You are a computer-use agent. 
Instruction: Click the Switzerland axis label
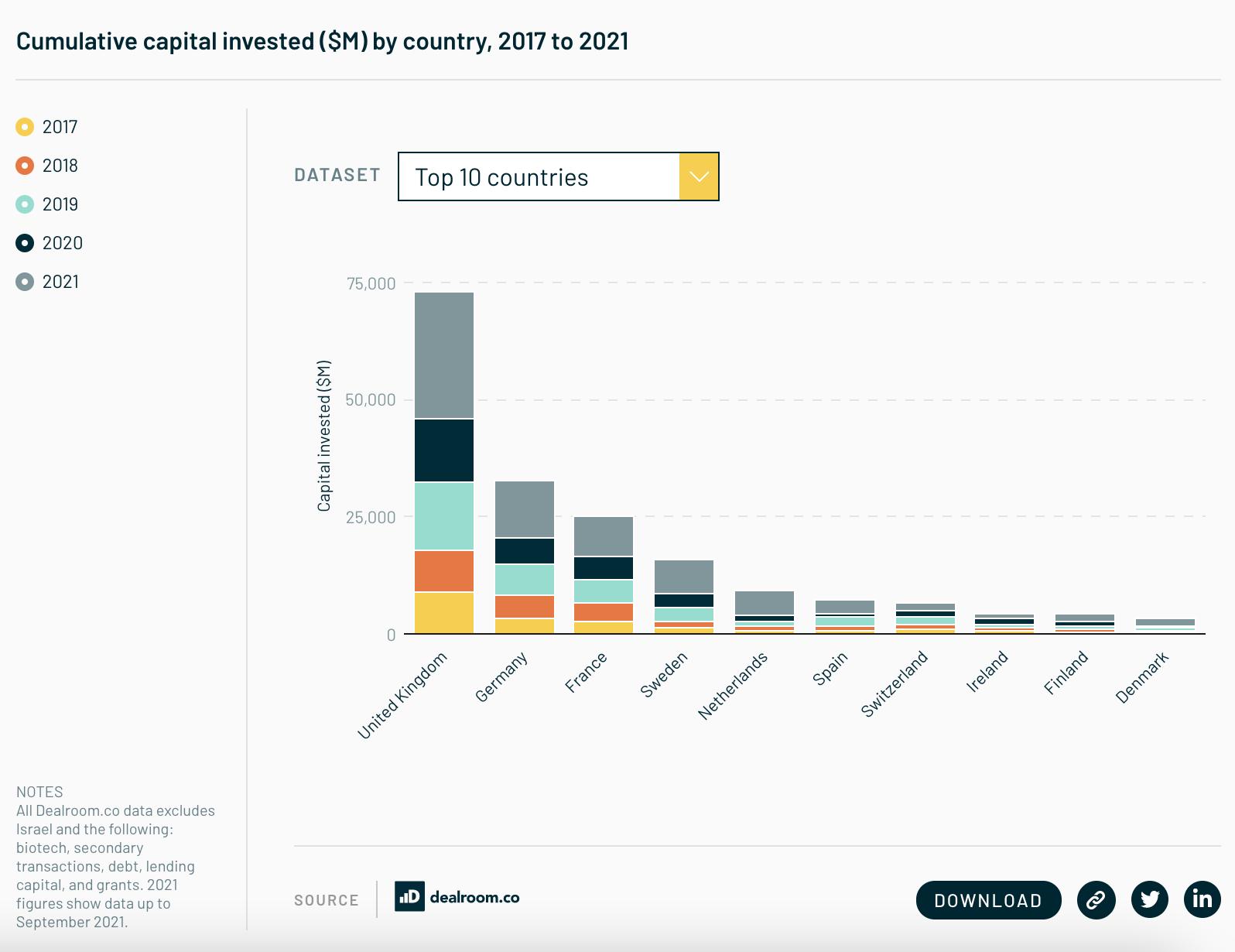[x=895, y=684]
